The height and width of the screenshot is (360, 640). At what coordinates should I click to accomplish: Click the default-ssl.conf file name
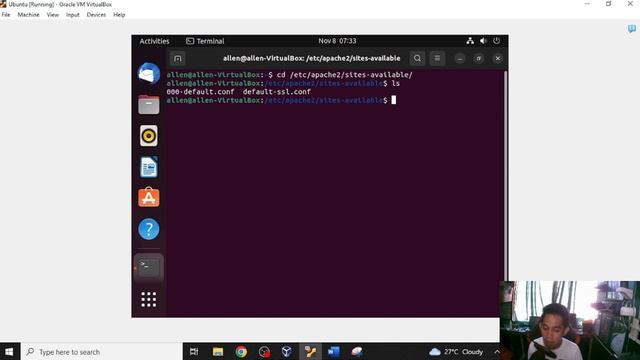click(277, 92)
